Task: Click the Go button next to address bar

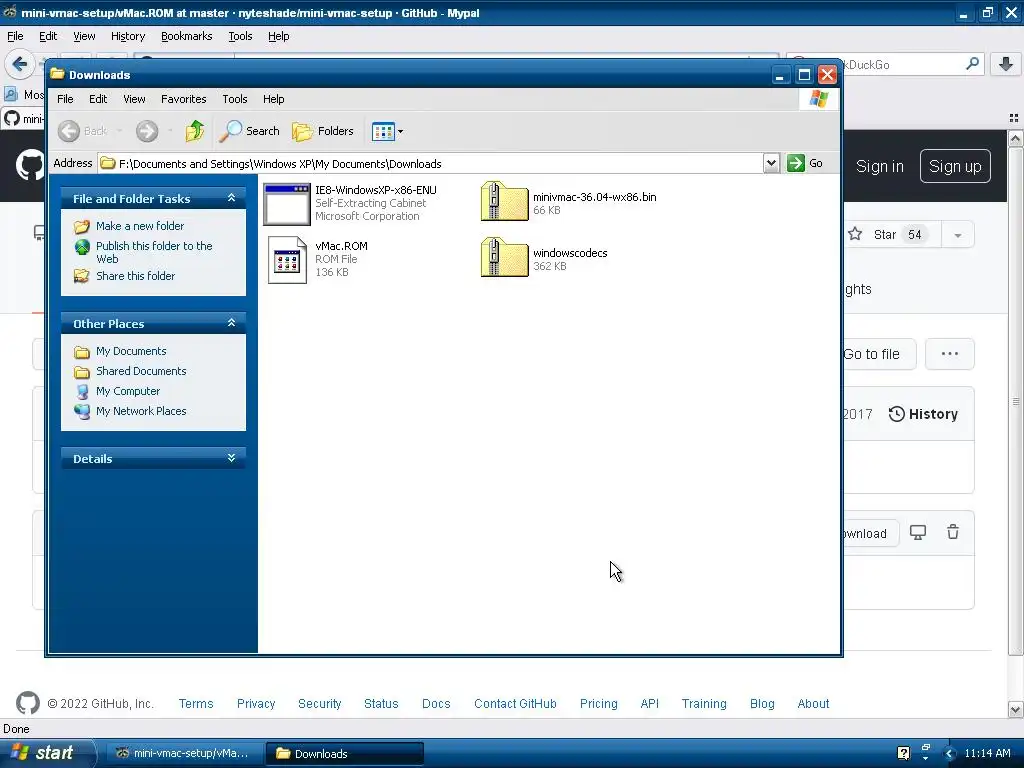Action: pos(805,163)
